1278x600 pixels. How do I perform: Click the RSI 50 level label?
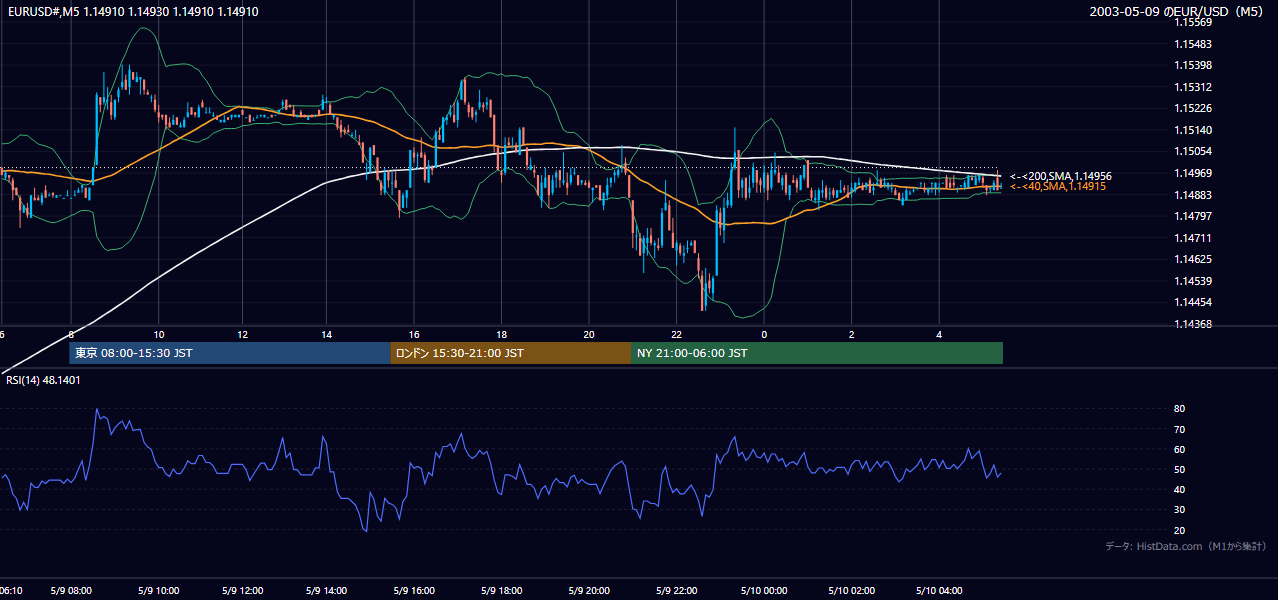[1179, 469]
